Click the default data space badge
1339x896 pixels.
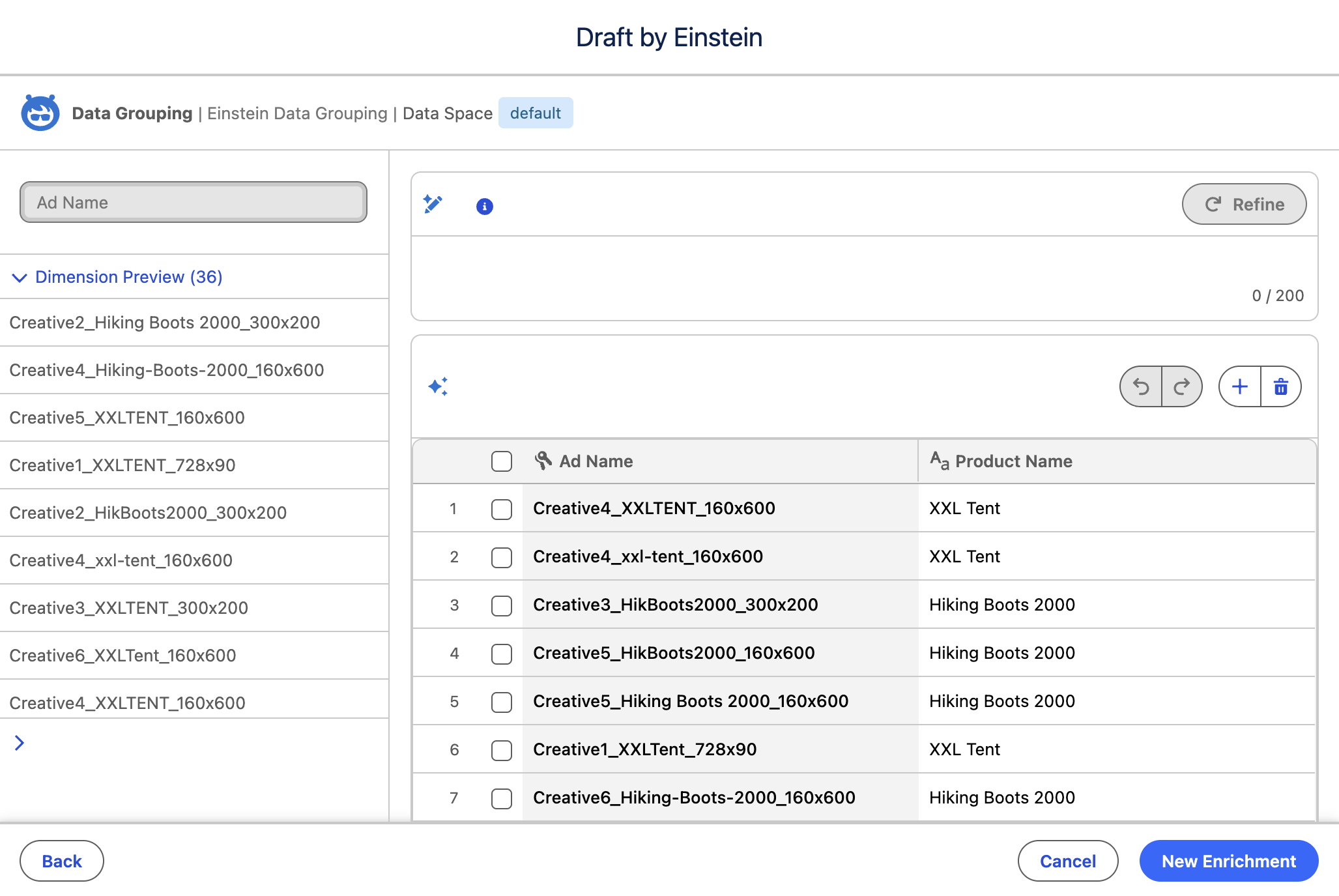(x=536, y=113)
